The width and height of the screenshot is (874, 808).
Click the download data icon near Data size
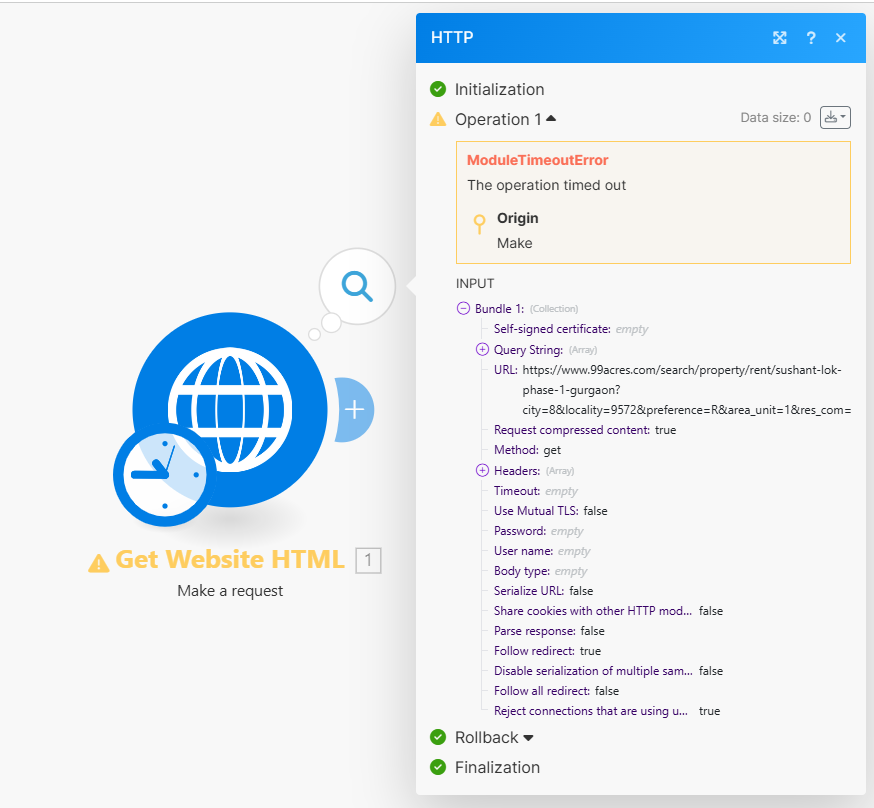click(831, 117)
